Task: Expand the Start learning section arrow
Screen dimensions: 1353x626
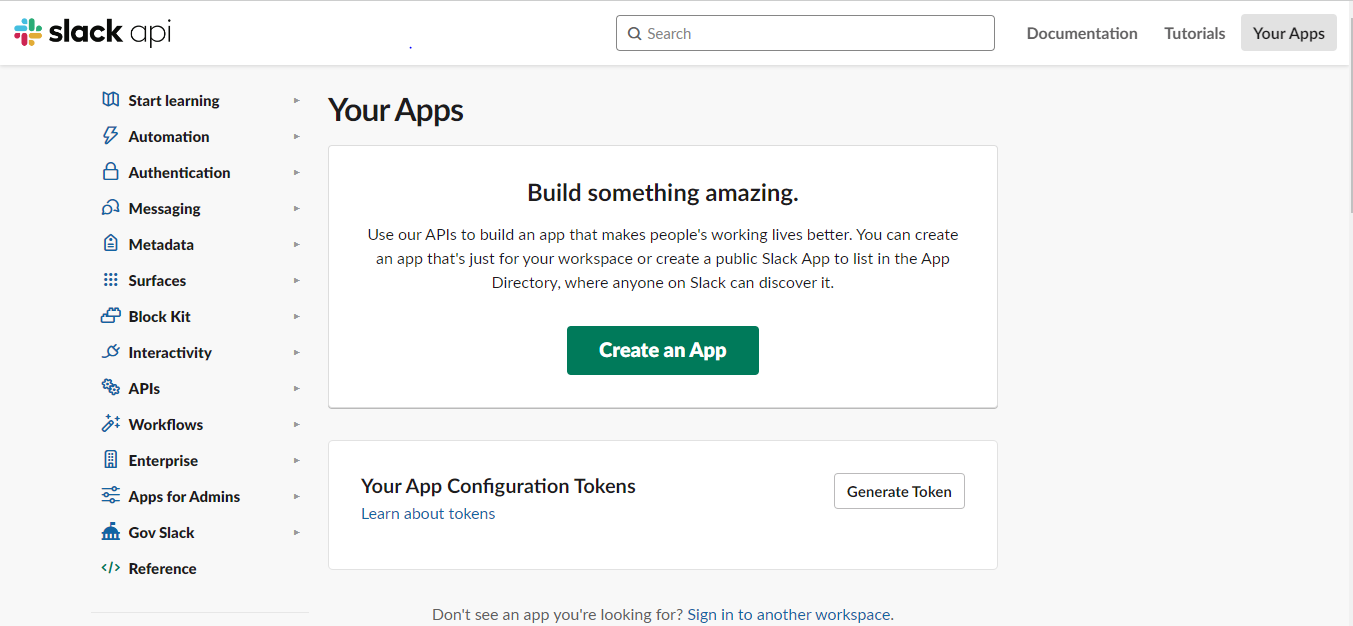Action: (297, 100)
